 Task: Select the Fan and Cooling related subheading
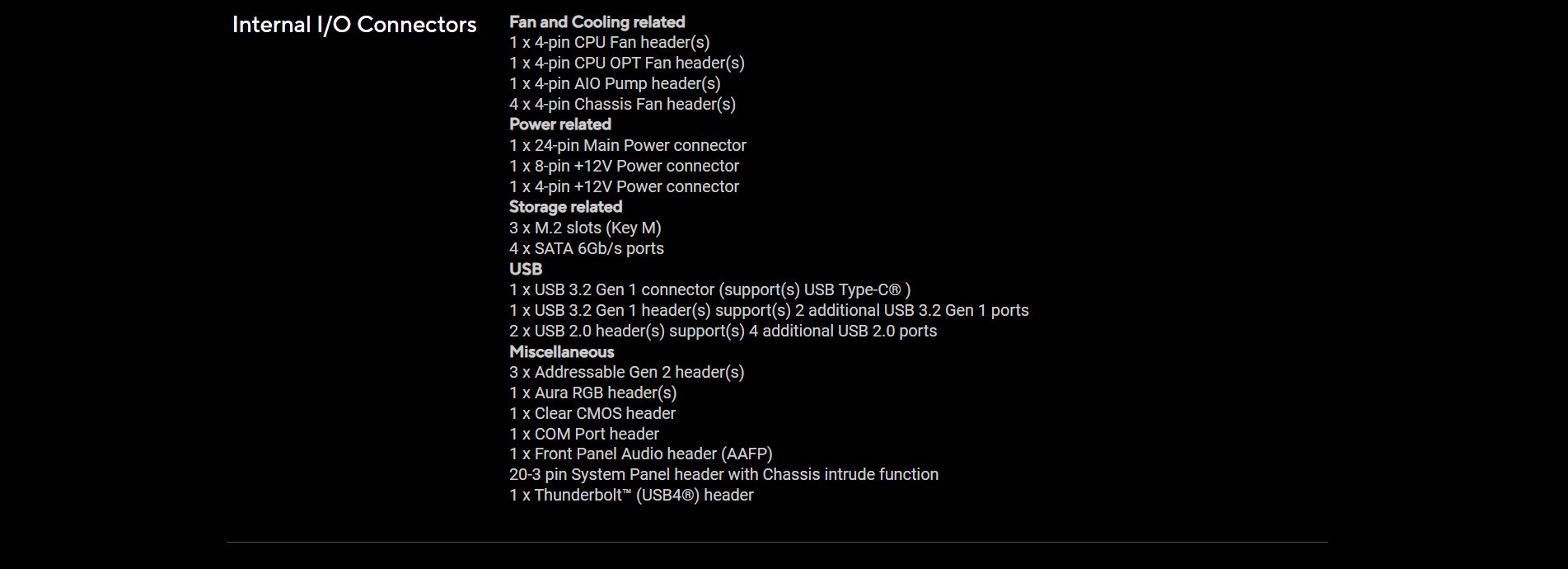point(597,22)
